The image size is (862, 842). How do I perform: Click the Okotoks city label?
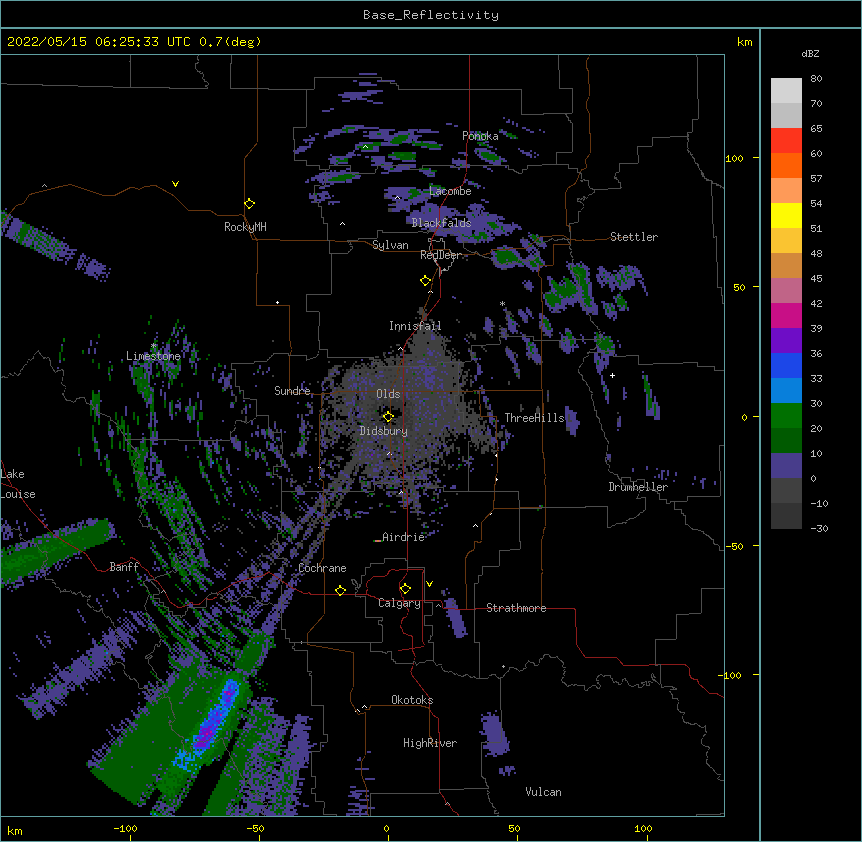(x=412, y=700)
